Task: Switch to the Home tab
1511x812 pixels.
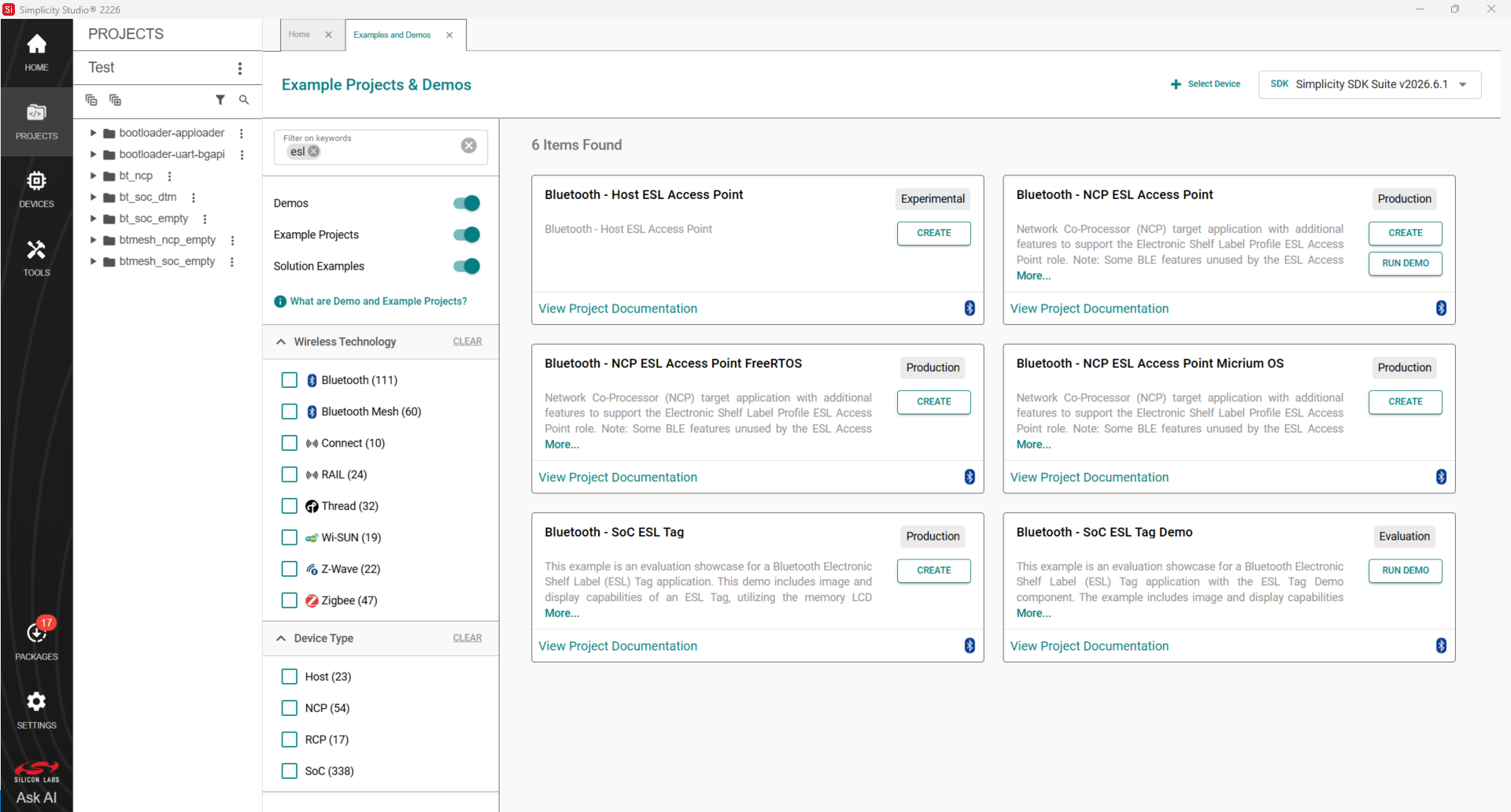Action: [x=300, y=35]
